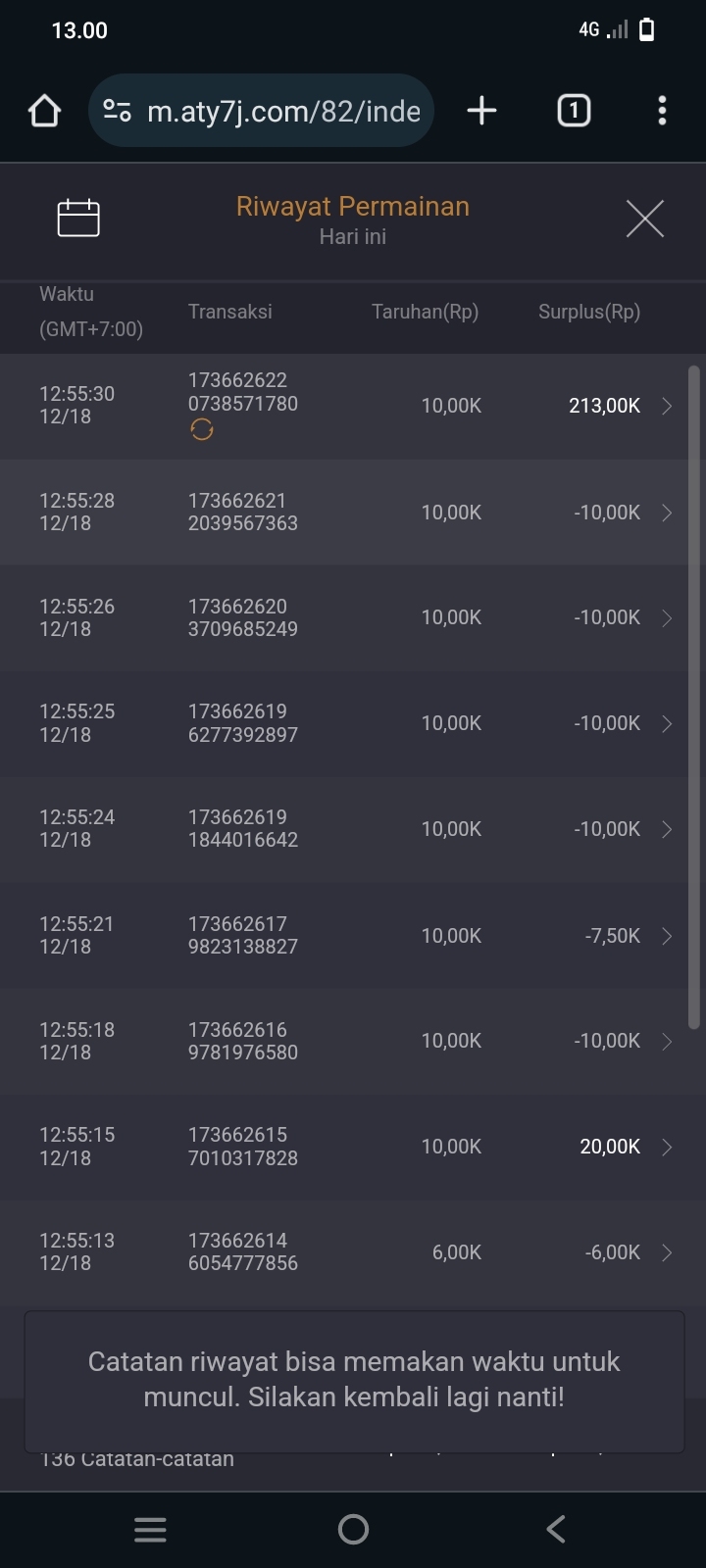This screenshot has height=1568, width=706.
Task: Open the tab switcher showing 1 tab
Action: [574, 111]
